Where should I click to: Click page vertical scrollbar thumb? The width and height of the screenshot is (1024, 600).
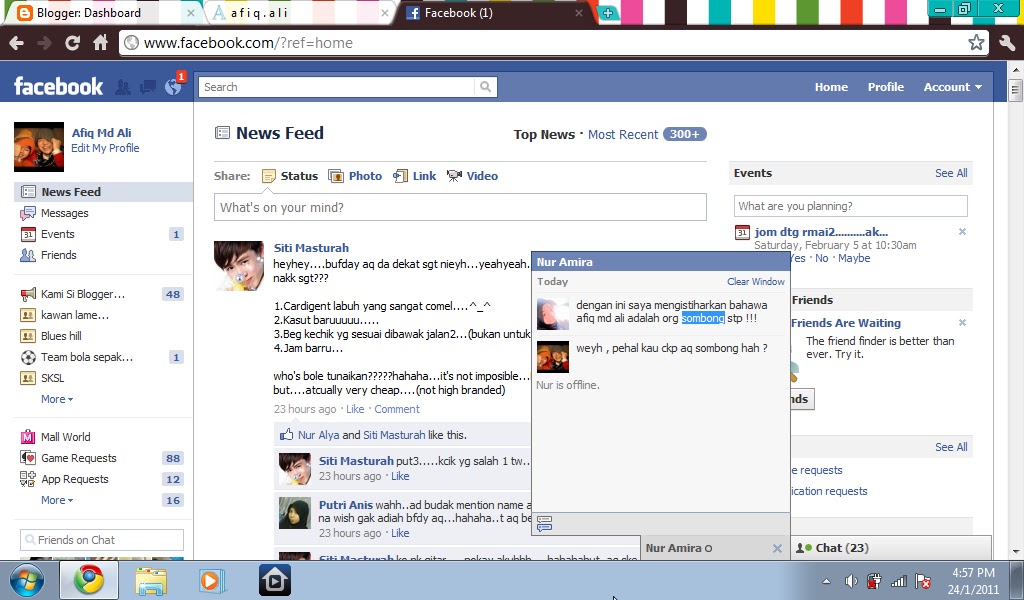click(1015, 89)
